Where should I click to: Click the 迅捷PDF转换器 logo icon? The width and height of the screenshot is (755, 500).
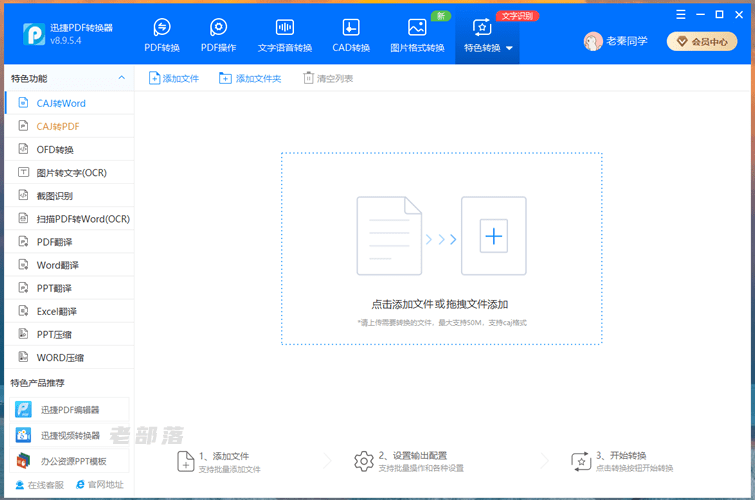tap(34, 34)
